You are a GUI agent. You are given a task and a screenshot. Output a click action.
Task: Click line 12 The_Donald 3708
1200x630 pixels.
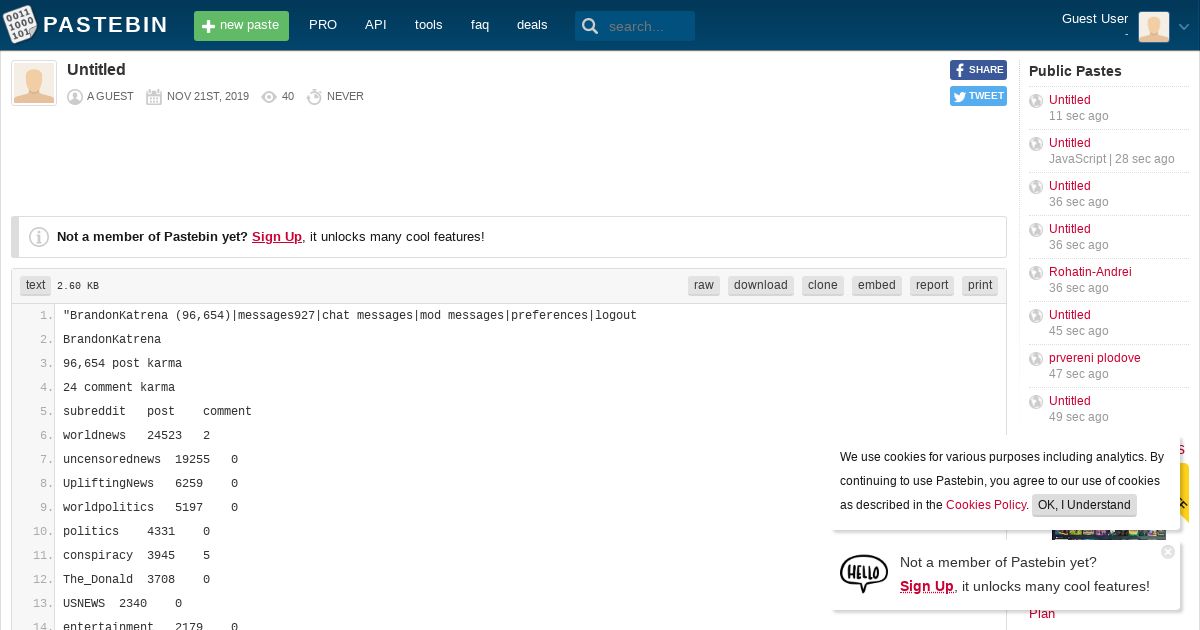click(137, 580)
